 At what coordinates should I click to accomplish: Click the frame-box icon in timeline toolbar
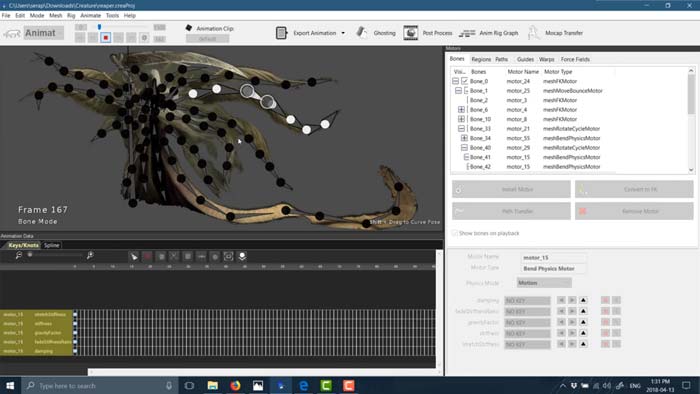click(228, 256)
